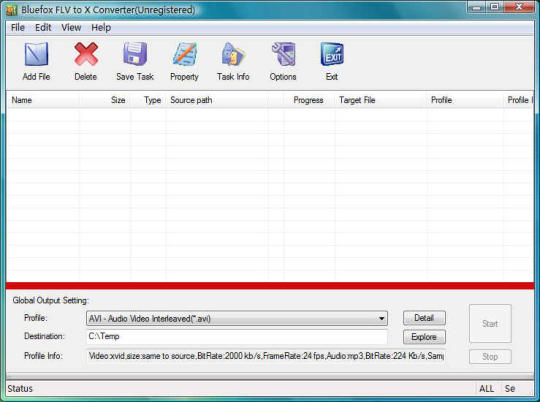Image resolution: width=540 pixels, height=402 pixels.
Task: Click the red X Delete icon
Action: (x=86, y=54)
